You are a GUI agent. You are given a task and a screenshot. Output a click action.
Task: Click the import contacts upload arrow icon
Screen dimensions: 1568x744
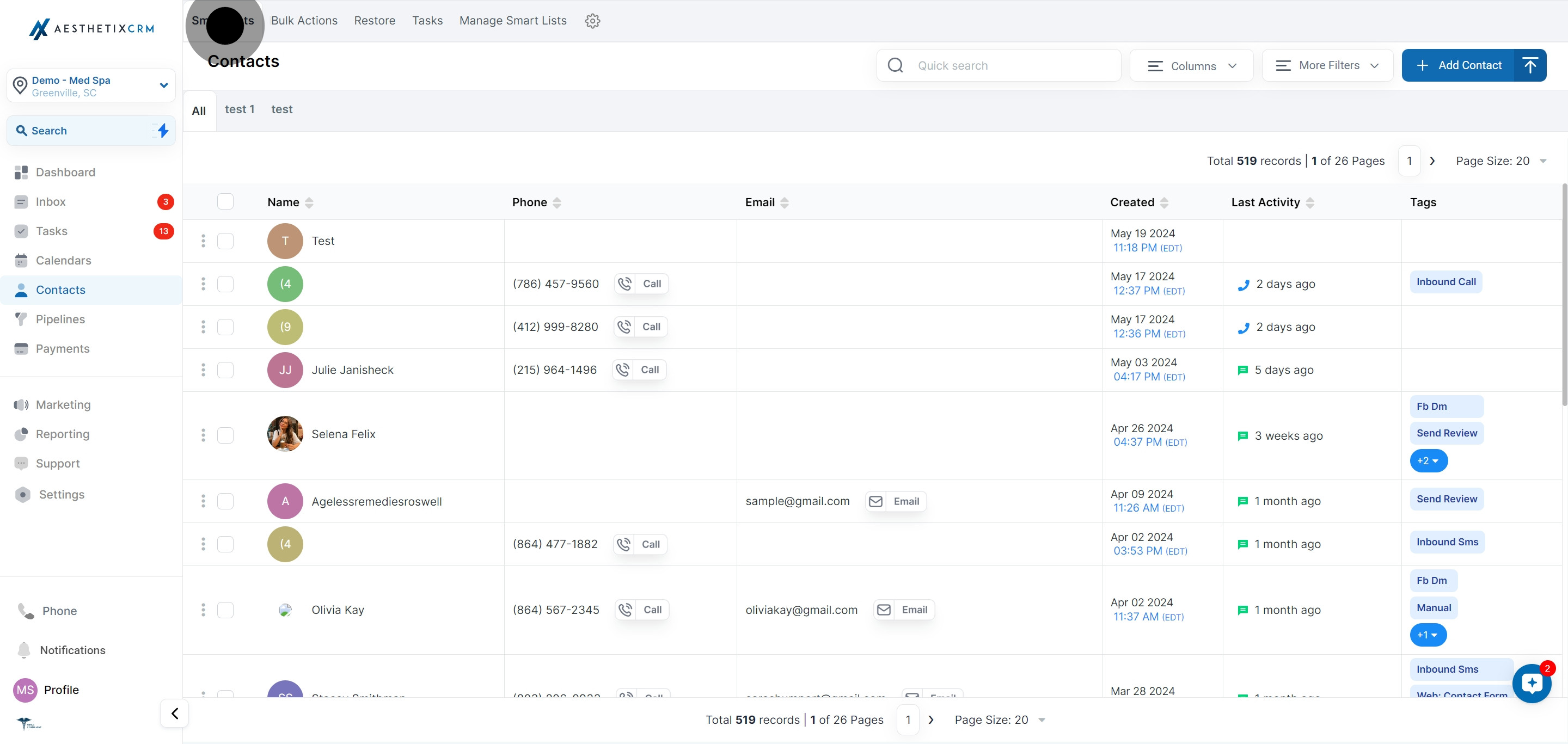click(x=1529, y=65)
